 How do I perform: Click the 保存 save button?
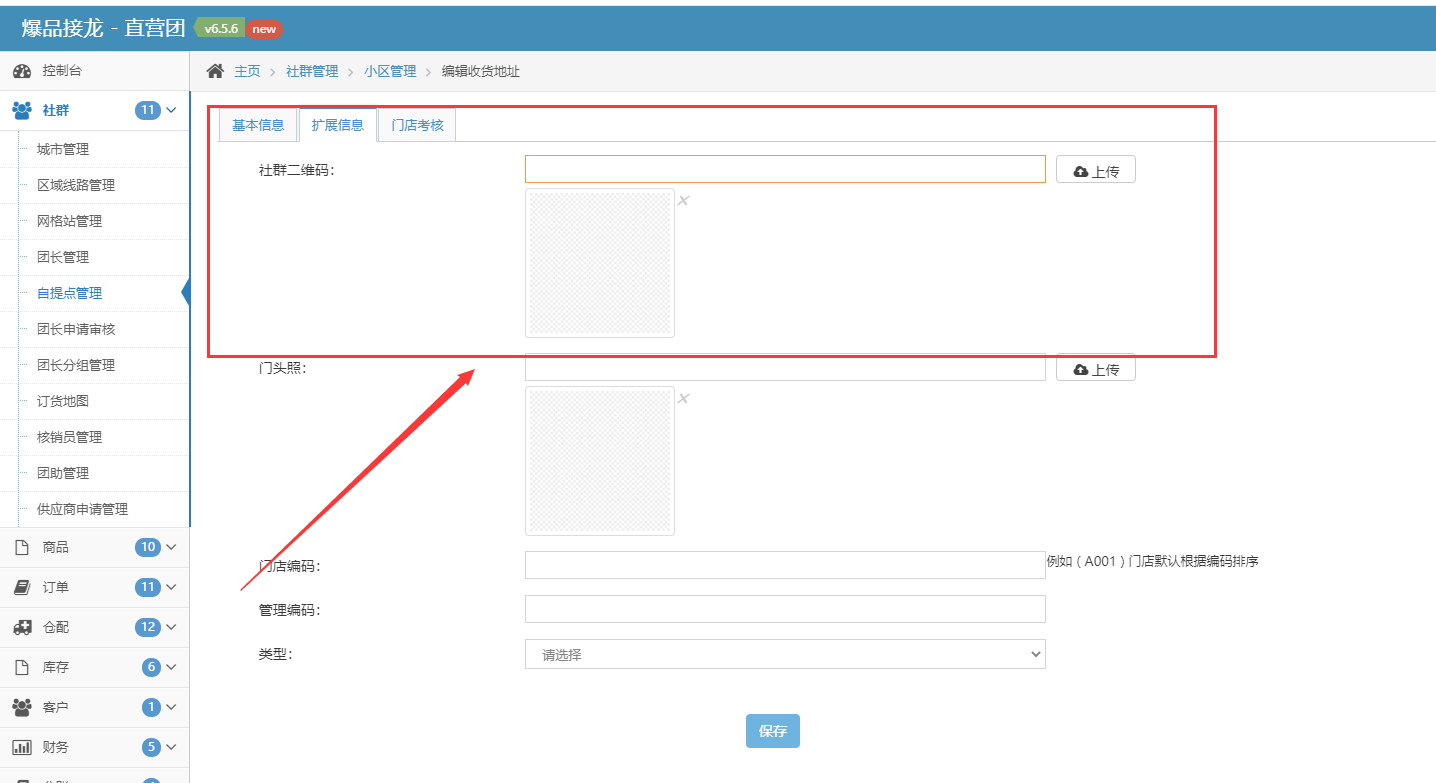point(773,731)
